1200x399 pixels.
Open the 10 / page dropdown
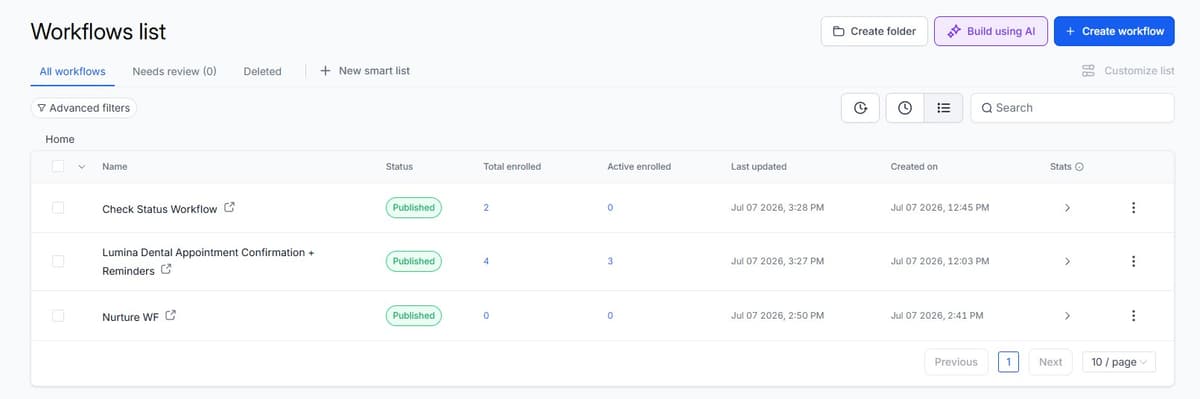coord(1119,362)
